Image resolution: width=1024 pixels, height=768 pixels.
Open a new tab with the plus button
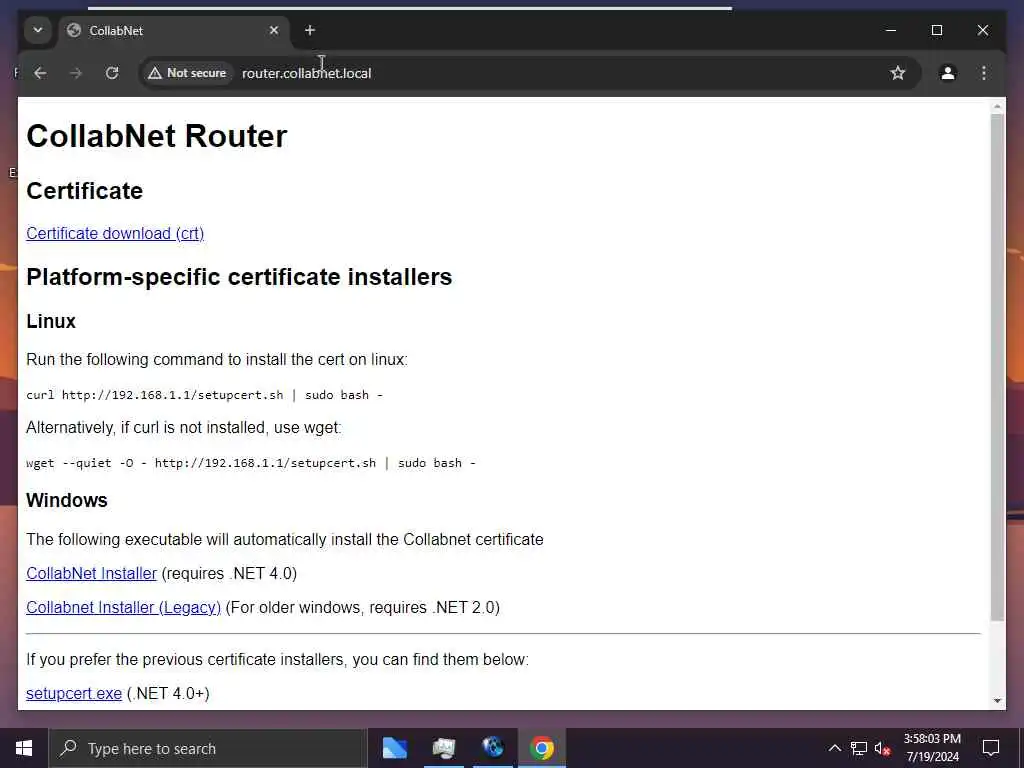click(310, 30)
